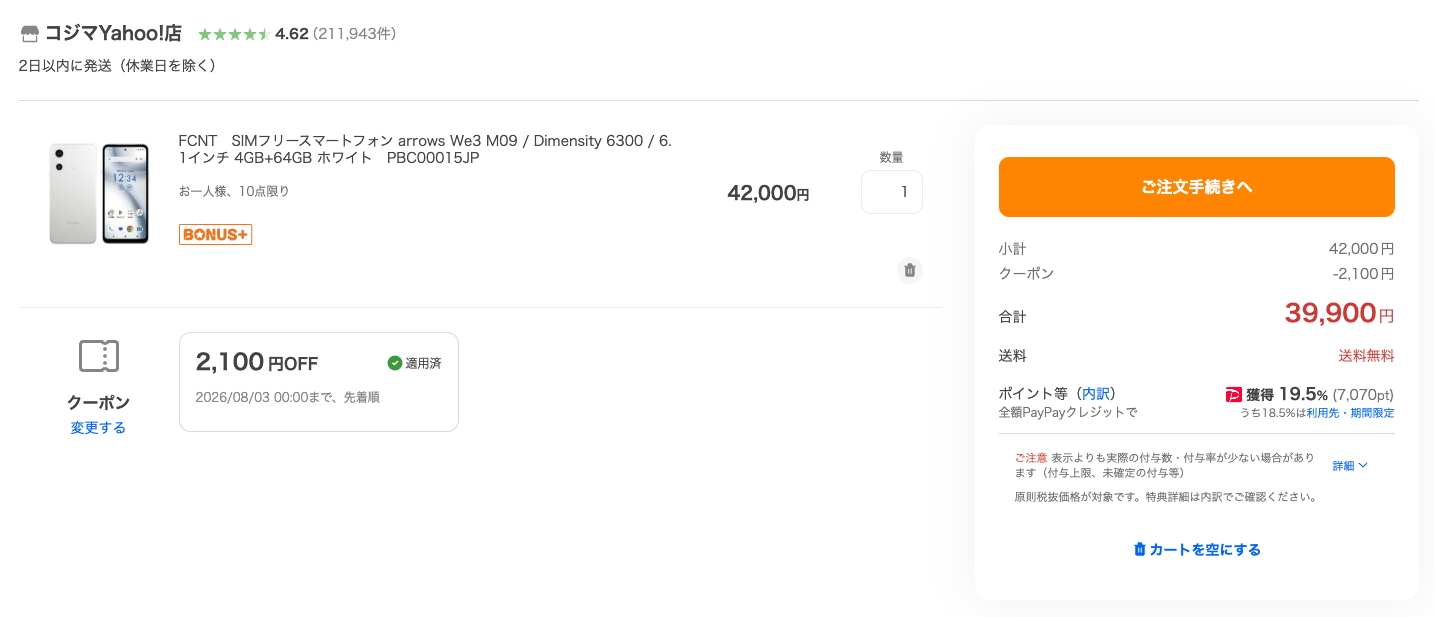Click the 変更する coupon link
The image size is (1434, 617).
coord(98,427)
